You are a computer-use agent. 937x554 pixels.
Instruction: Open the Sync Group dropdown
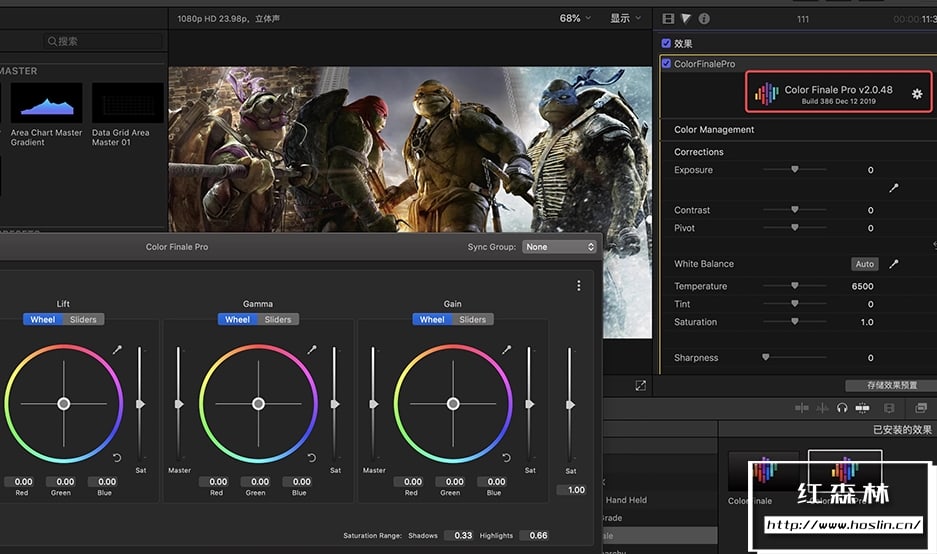[x=559, y=247]
